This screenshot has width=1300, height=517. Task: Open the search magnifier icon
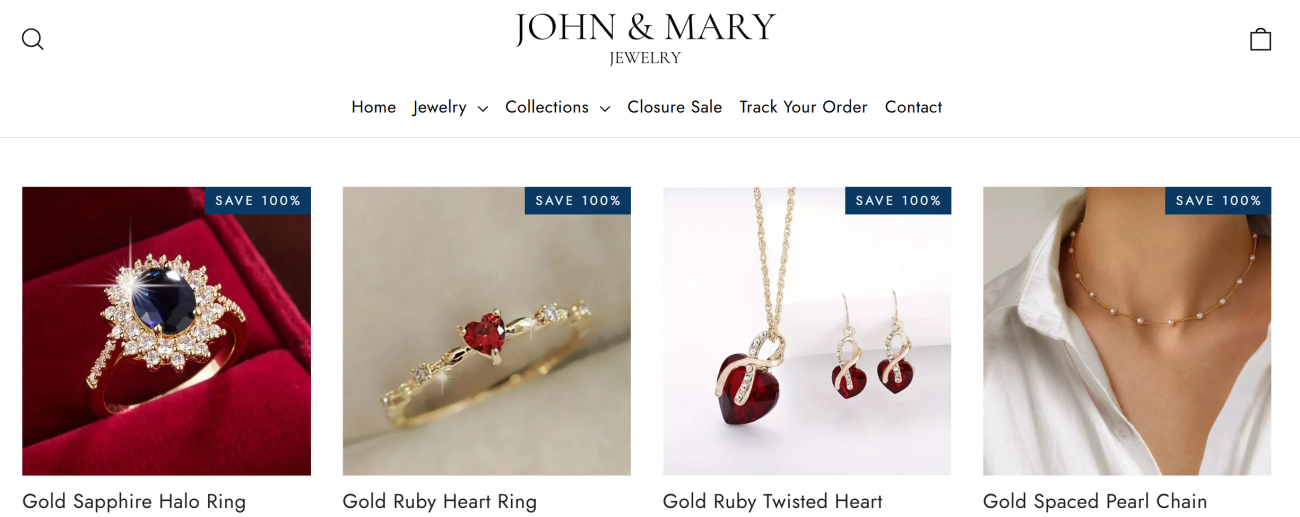(33, 39)
